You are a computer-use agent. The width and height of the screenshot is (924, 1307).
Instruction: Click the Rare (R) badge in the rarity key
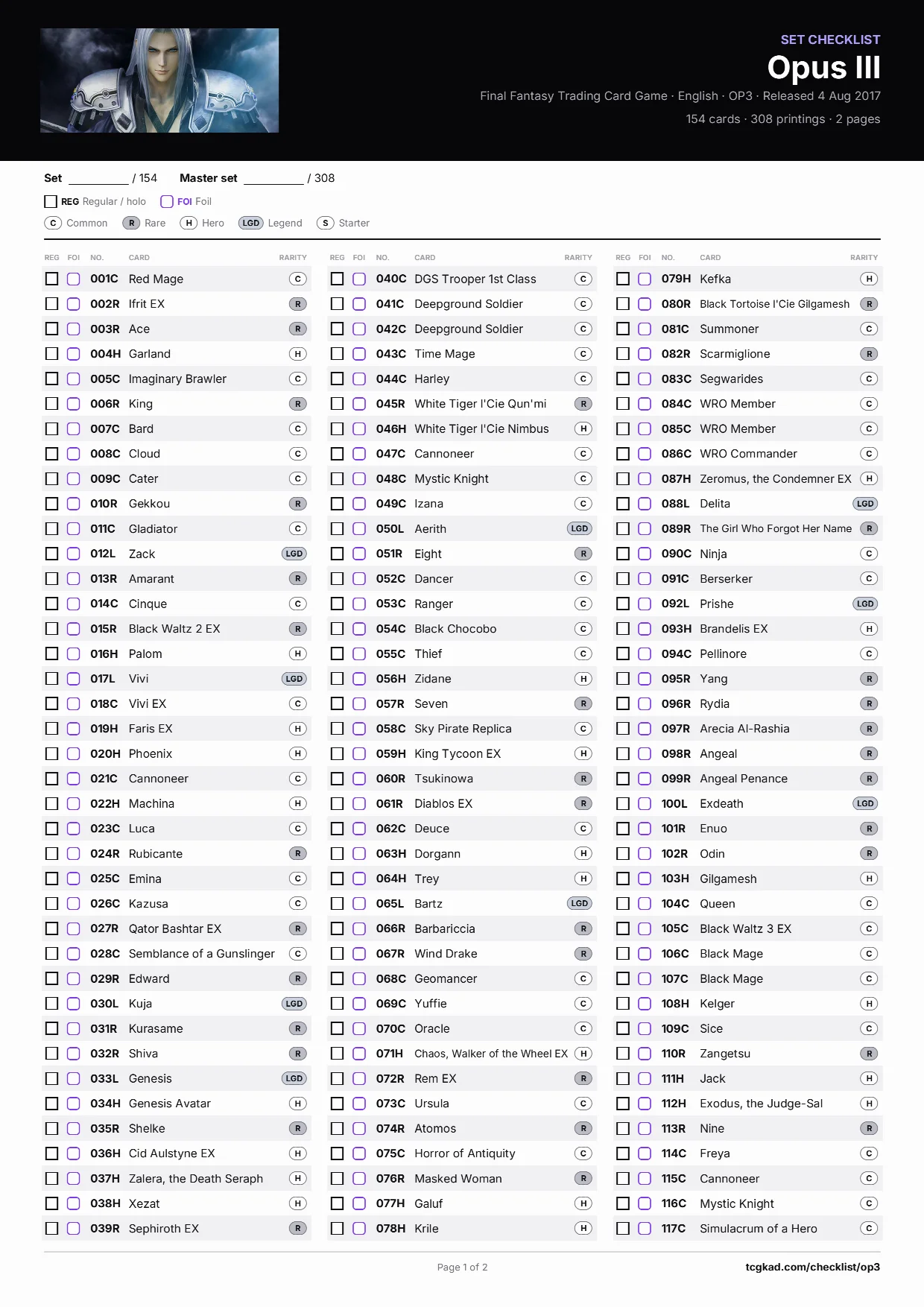coord(131,223)
